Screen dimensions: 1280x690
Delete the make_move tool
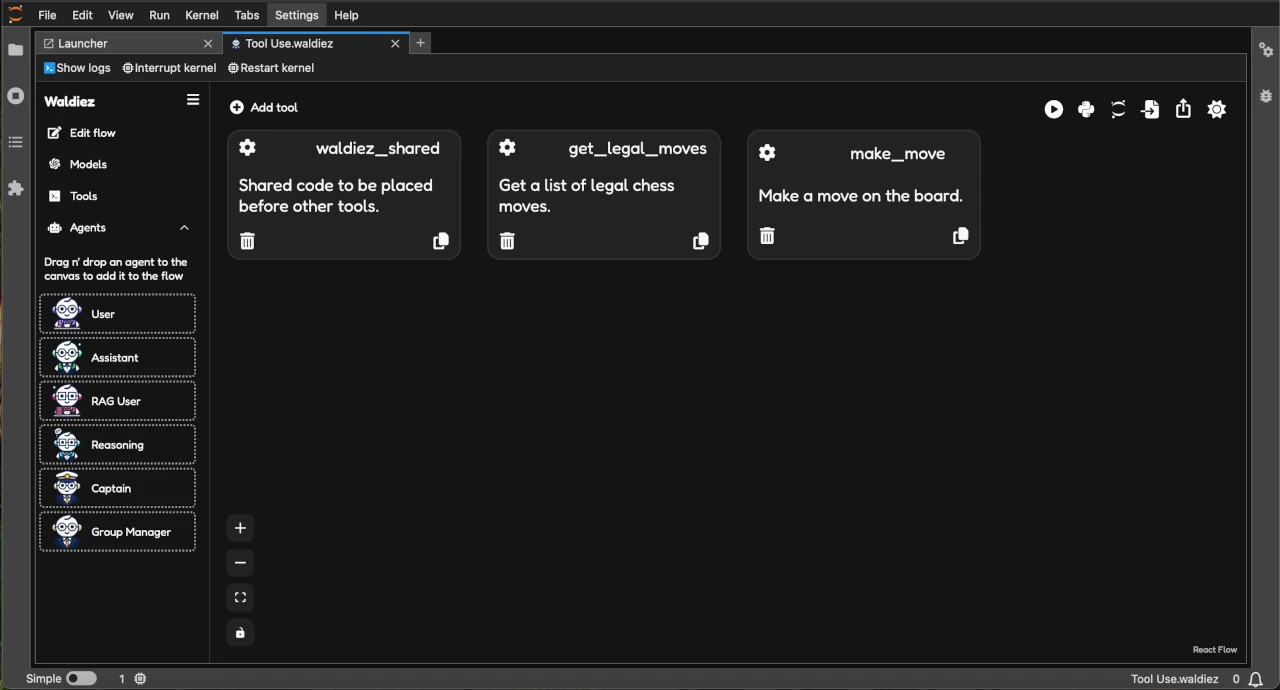766,236
